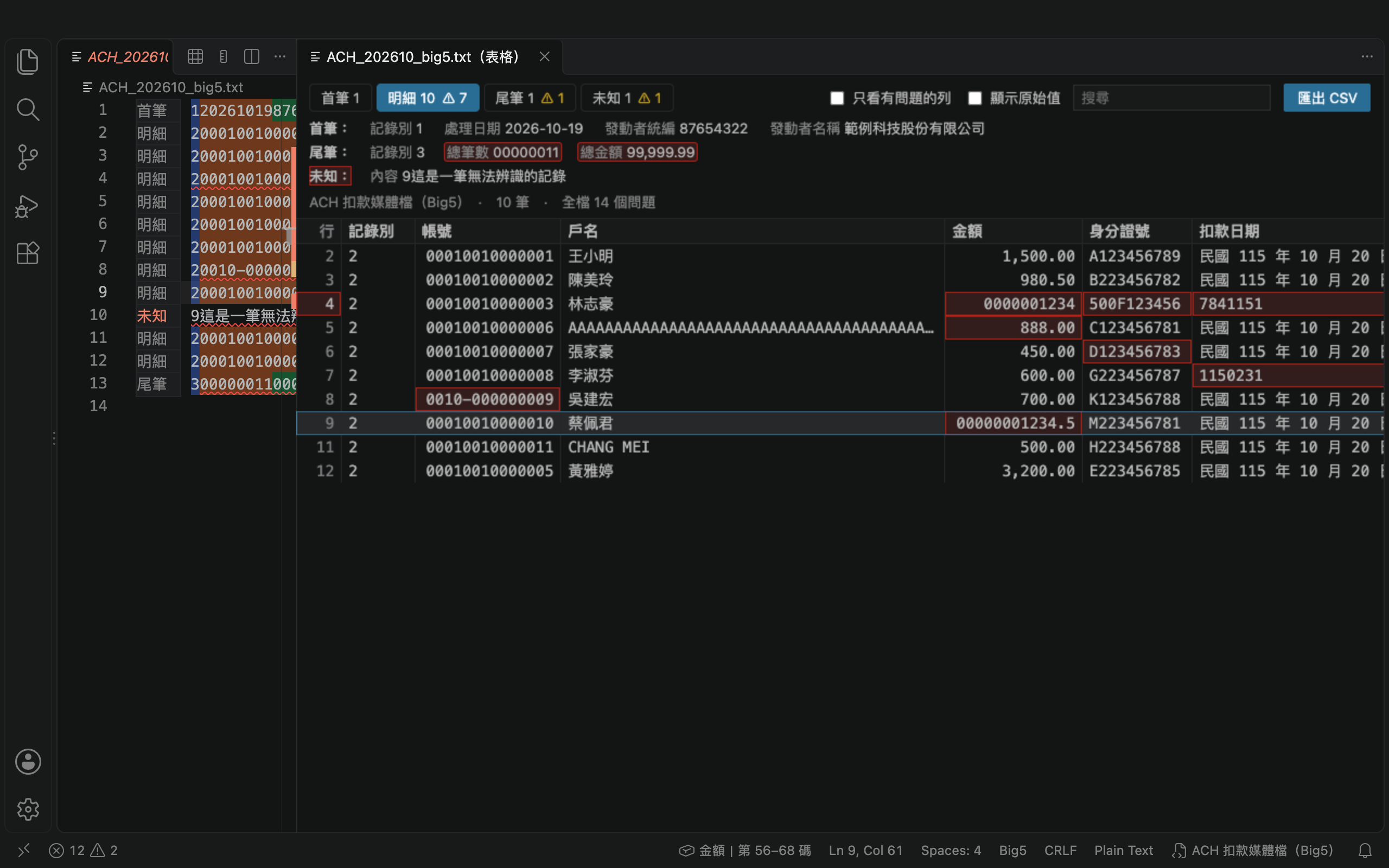Image resolution: width=1389 pixels, height=868 pixels.
Task: Open the Manage gear icon
Action: point(28,809)
